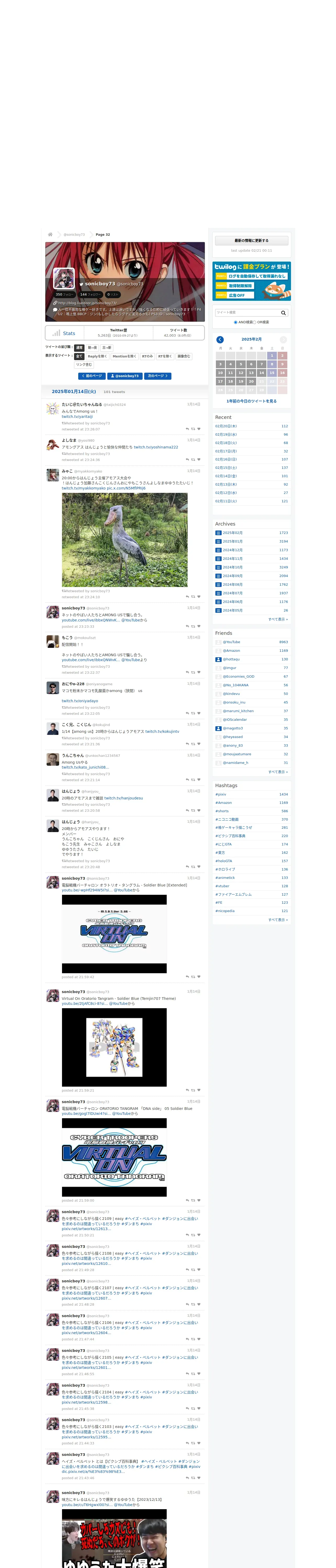The image size is (336, 1568).
Task: Open twitch.tv/yoshinama222 link
Action: coord(156,447)
